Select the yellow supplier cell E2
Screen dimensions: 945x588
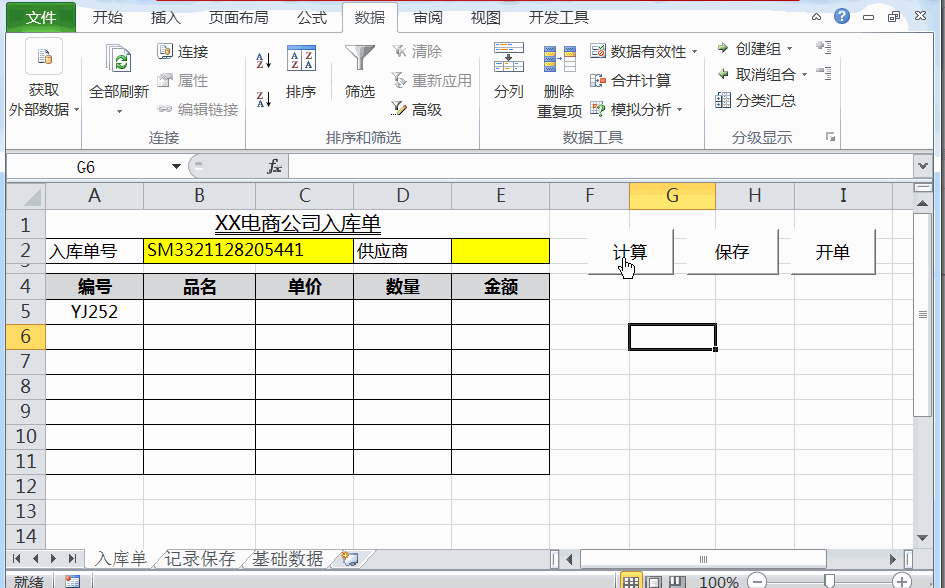pyautogui.click(x=500, y=251)
